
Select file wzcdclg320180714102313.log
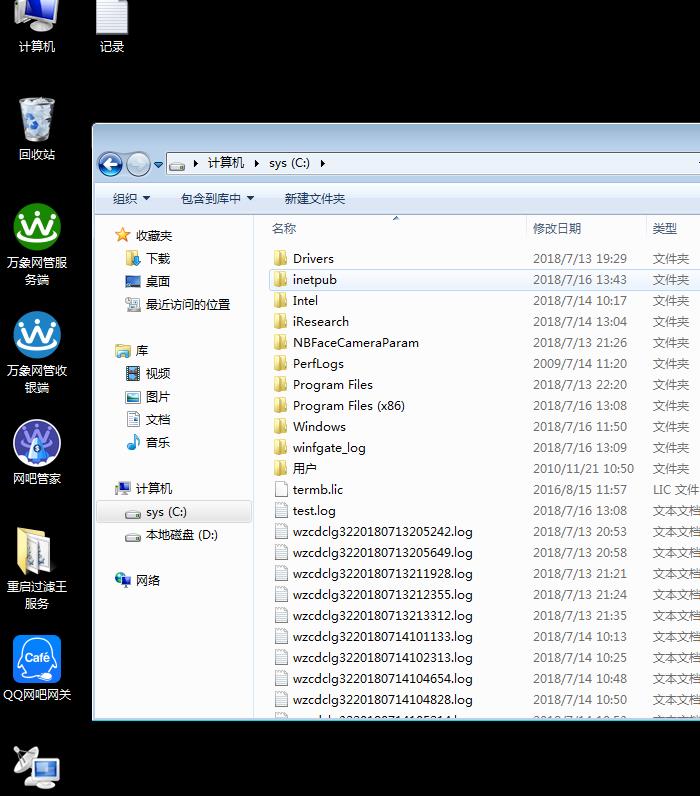click(382, 657)
